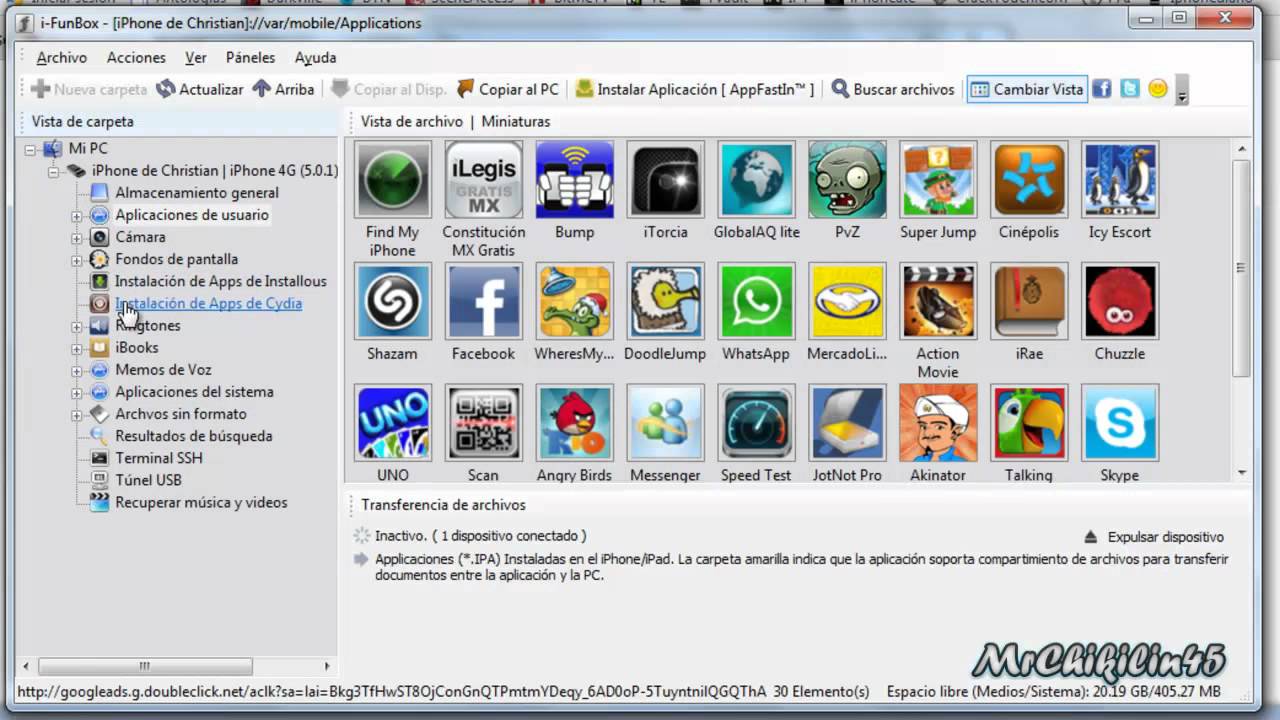
Task: Select the WhatsApp app icon
Action: pyautogui.click(x=756, y=302)
